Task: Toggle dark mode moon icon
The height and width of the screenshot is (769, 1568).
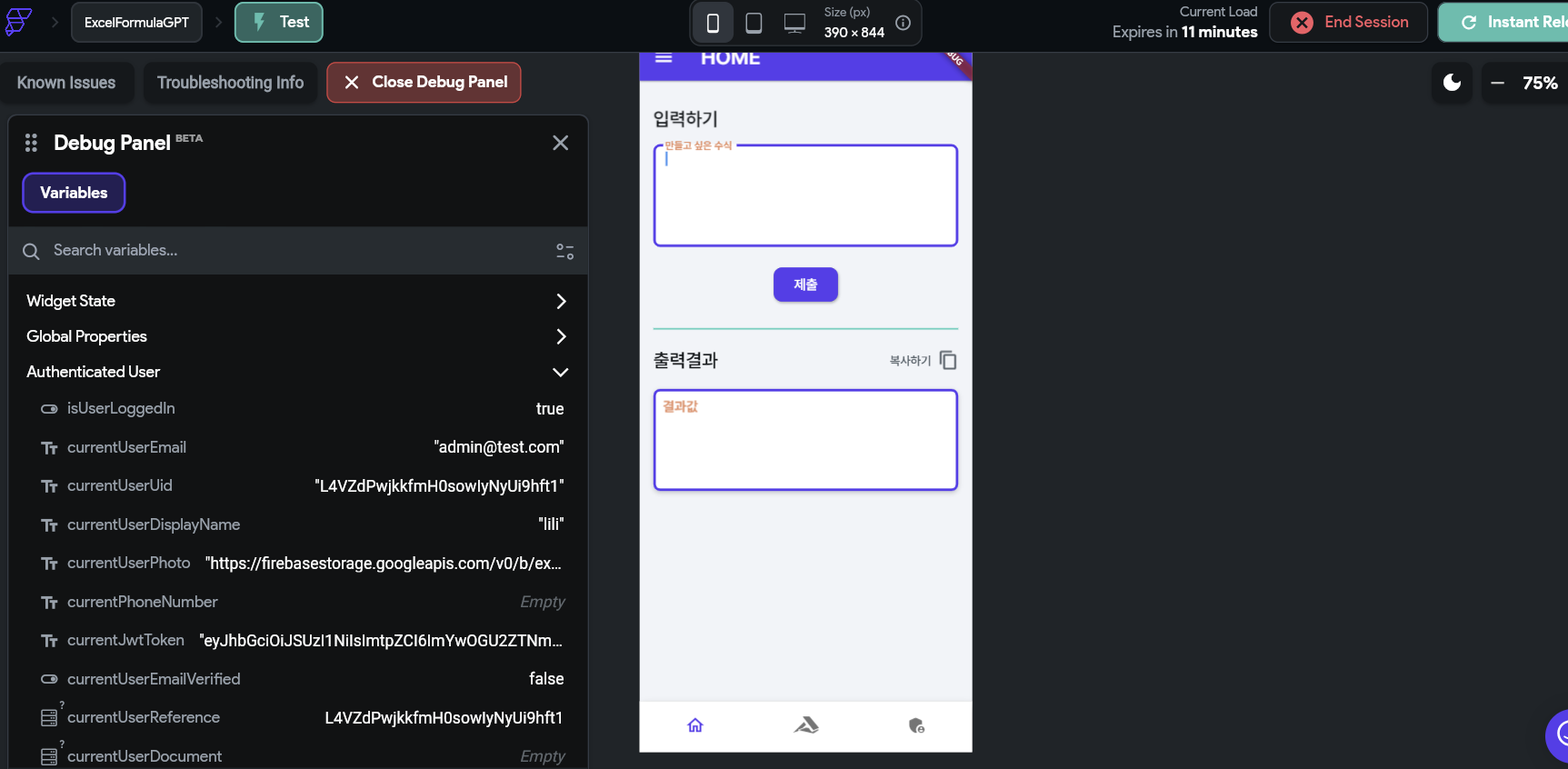Action: click(1452, 83)
